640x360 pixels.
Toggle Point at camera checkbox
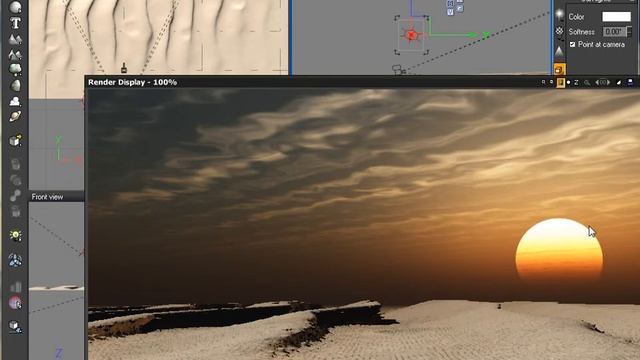(572, 44)
